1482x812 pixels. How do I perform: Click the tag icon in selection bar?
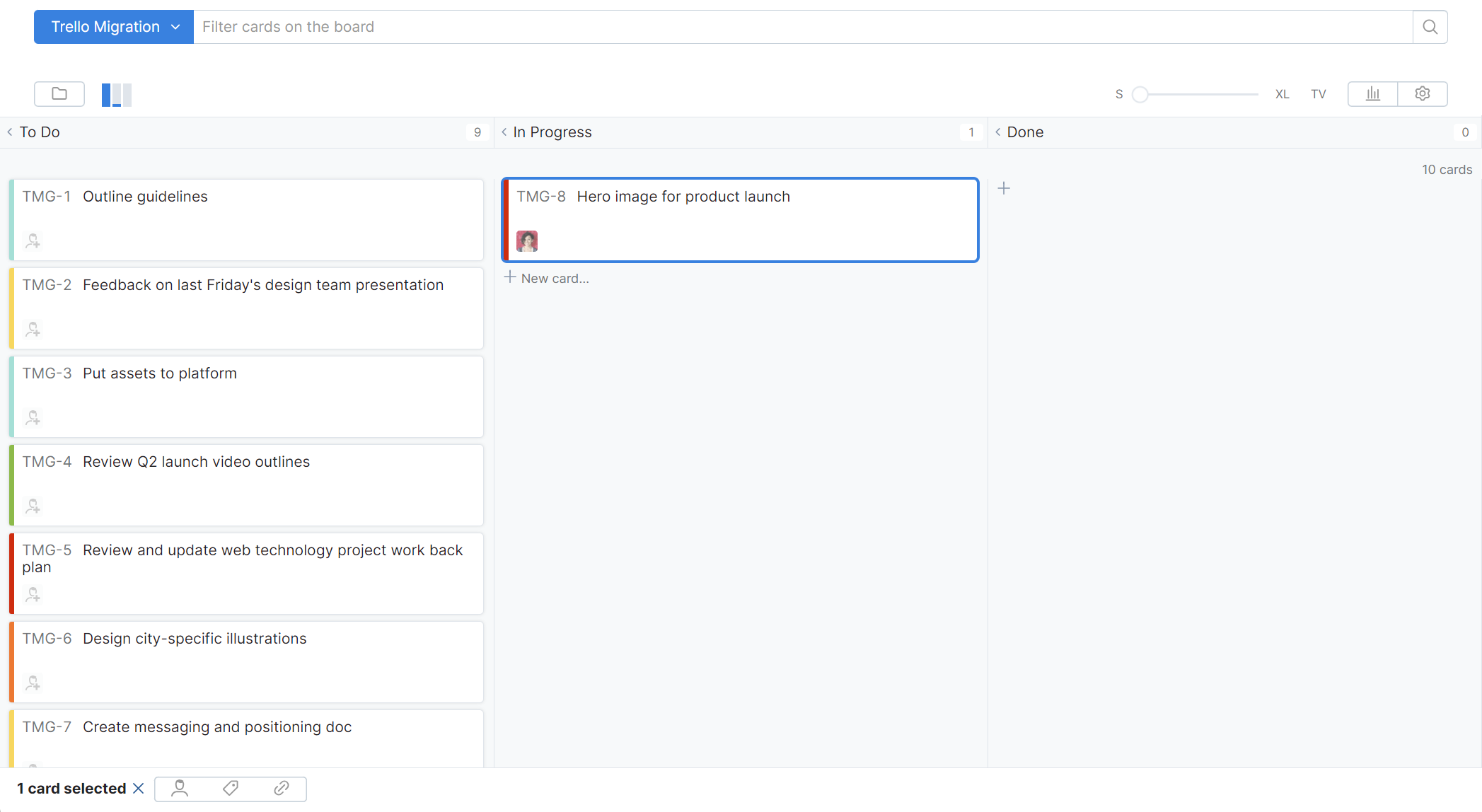coord(231,788)
